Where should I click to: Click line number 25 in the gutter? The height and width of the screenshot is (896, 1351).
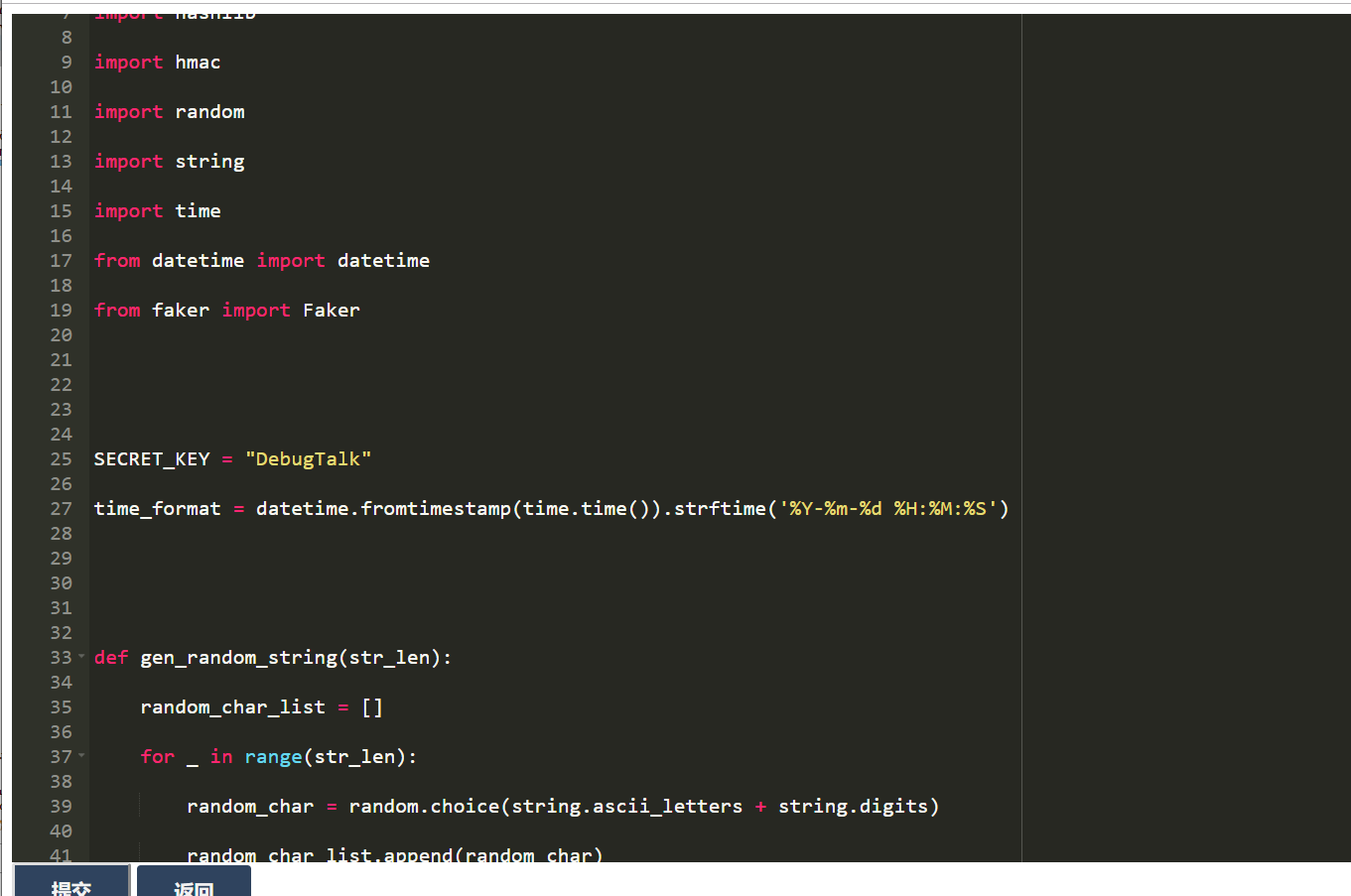62,458
